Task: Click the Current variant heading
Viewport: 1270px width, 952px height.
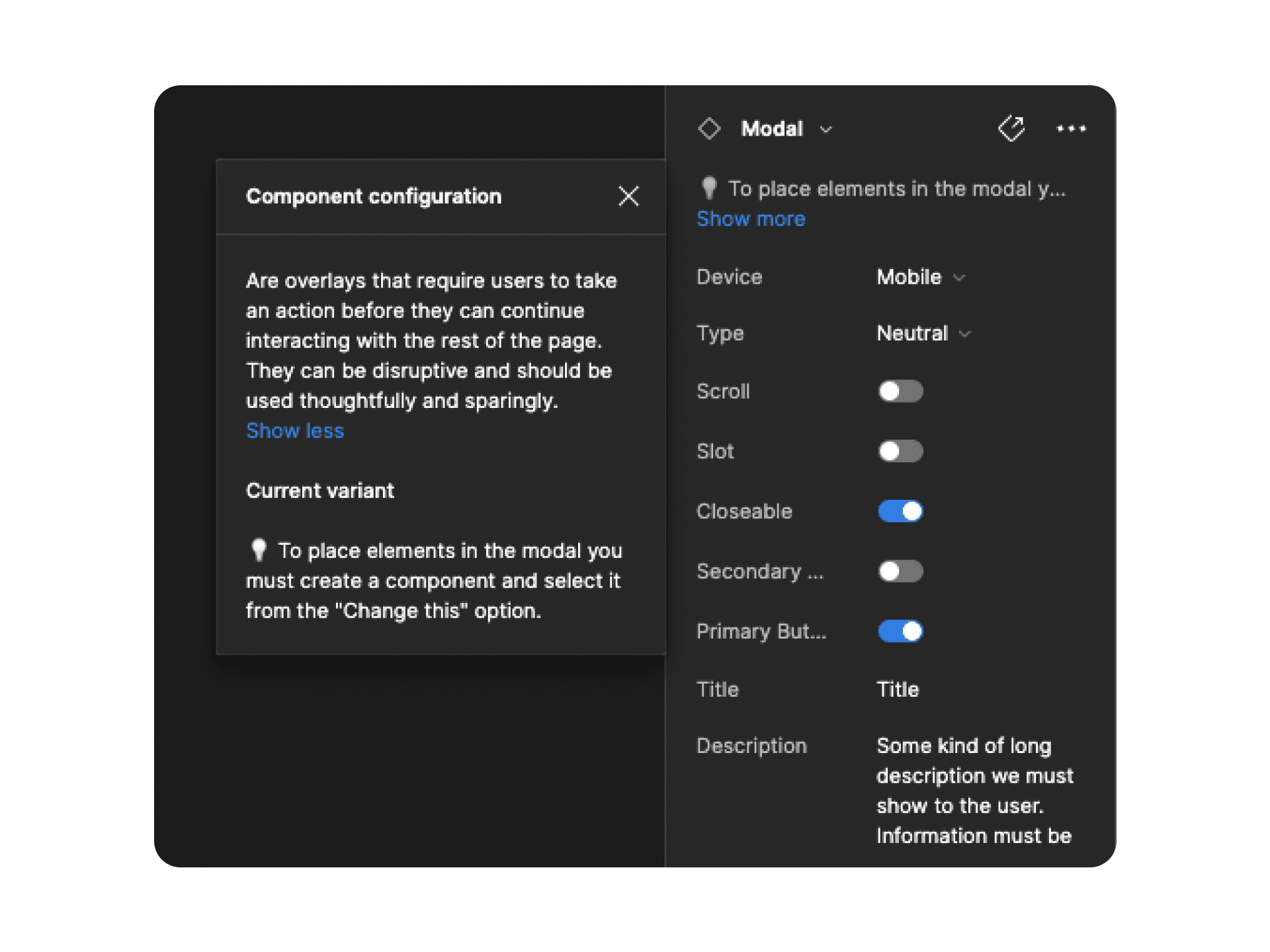Action: (x=320, y=491)
